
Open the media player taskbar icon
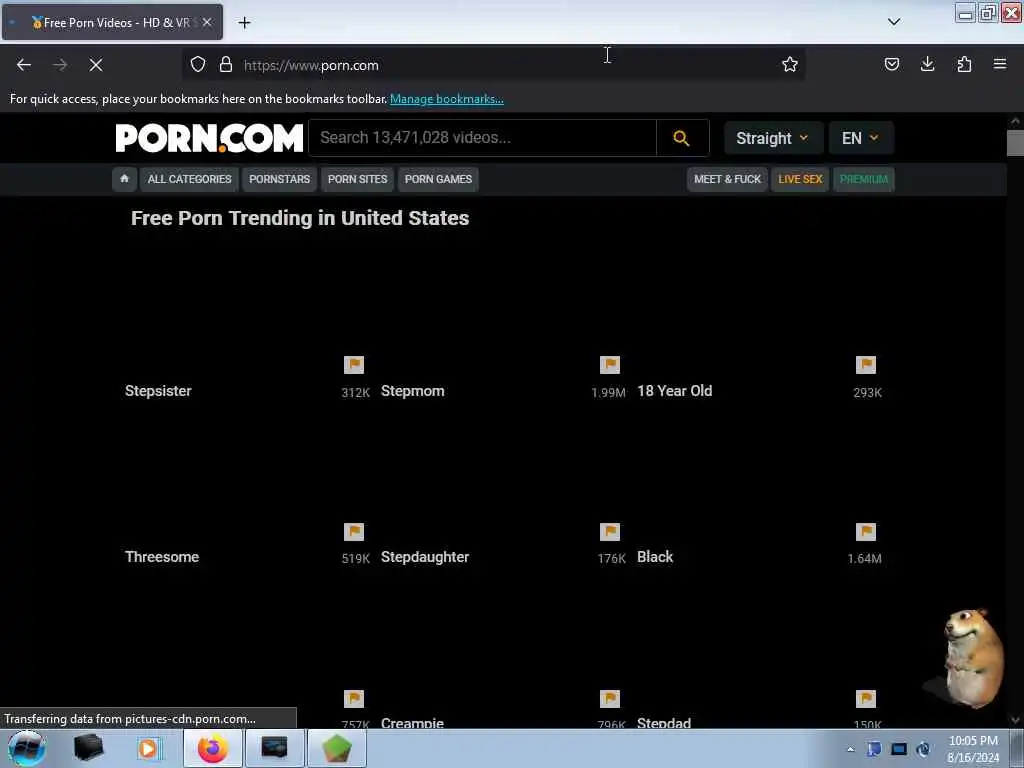[x=148, y=748]
